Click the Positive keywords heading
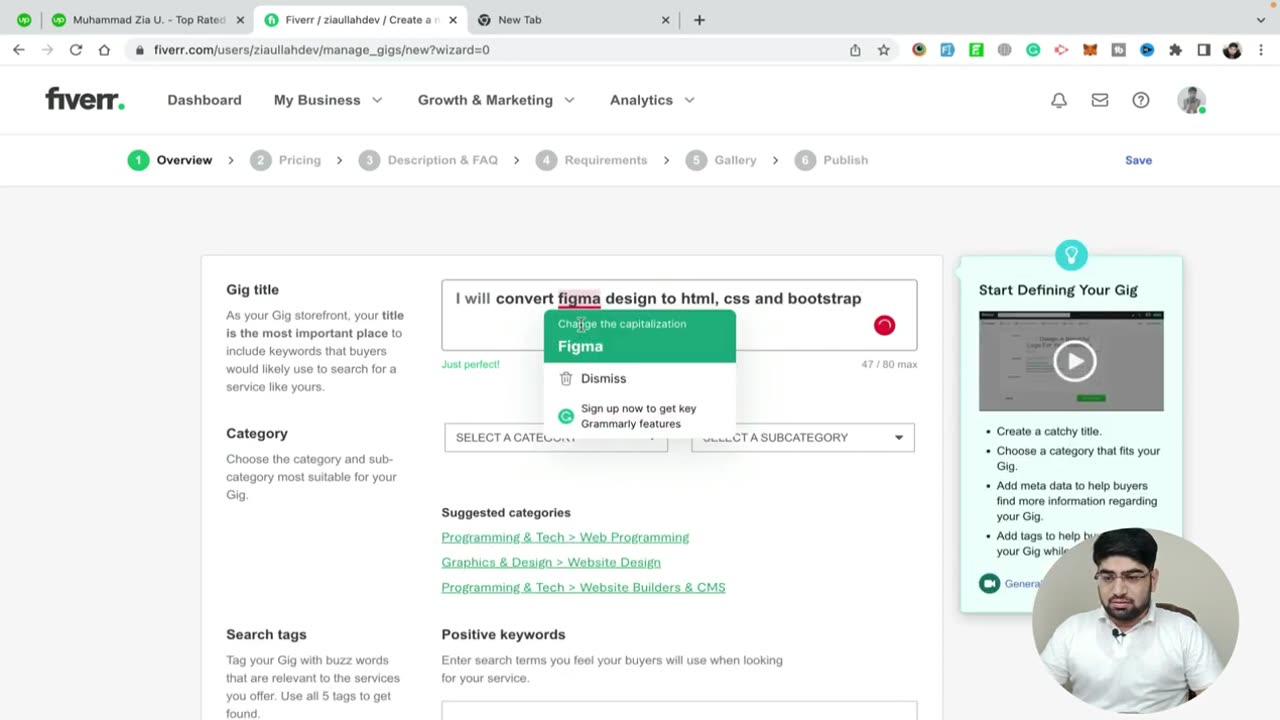The height and width of the screenshot is (720, 1280). [503, 634]
